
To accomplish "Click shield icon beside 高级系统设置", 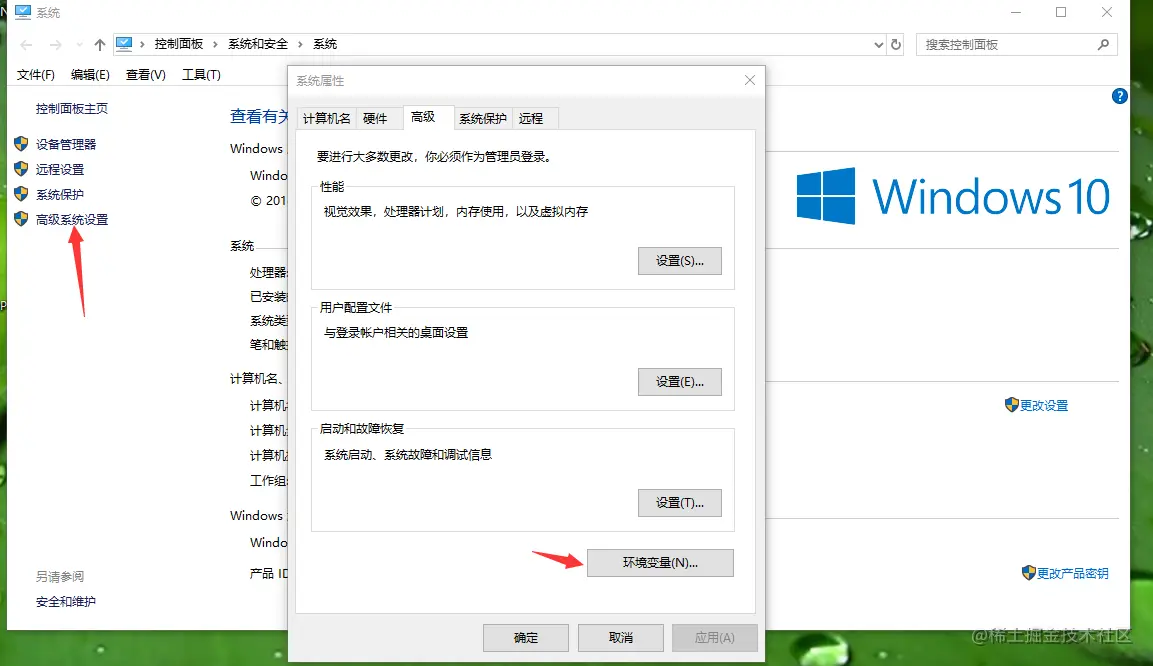I will point(21,218).
